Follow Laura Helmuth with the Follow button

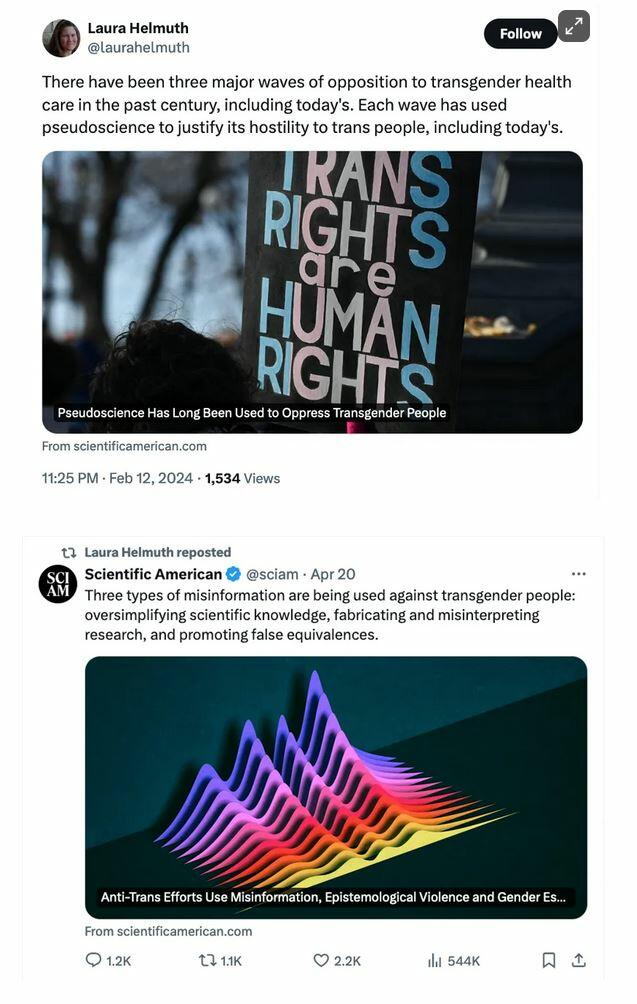[x=520, y=33]
